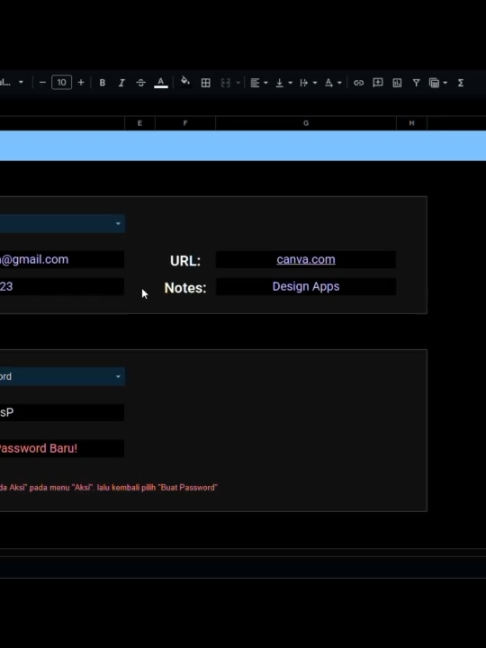
Task: Expand the filter views dropdown arrow
Action: click(445, 83)
